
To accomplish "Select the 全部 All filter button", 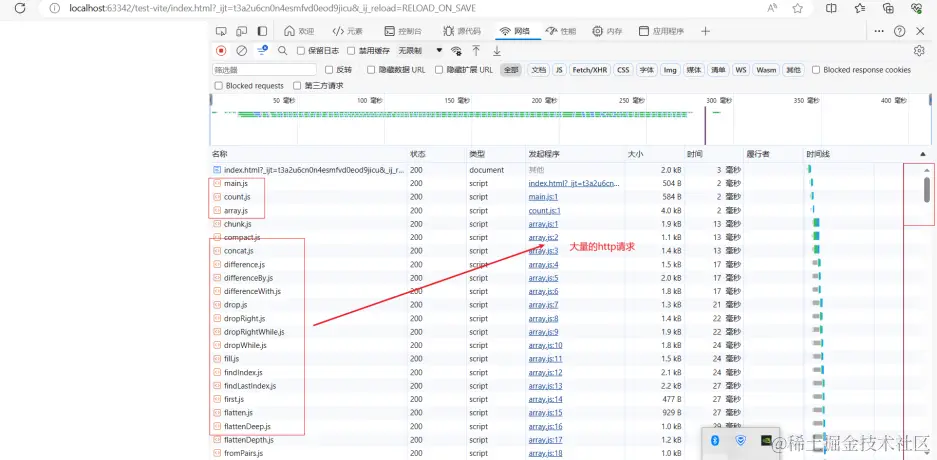I will coord(511,70).
